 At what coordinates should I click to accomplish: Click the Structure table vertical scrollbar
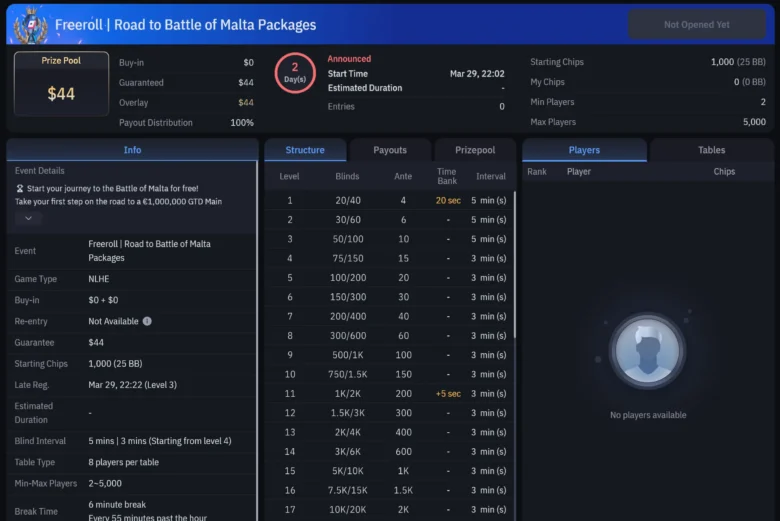coord(514,264)
